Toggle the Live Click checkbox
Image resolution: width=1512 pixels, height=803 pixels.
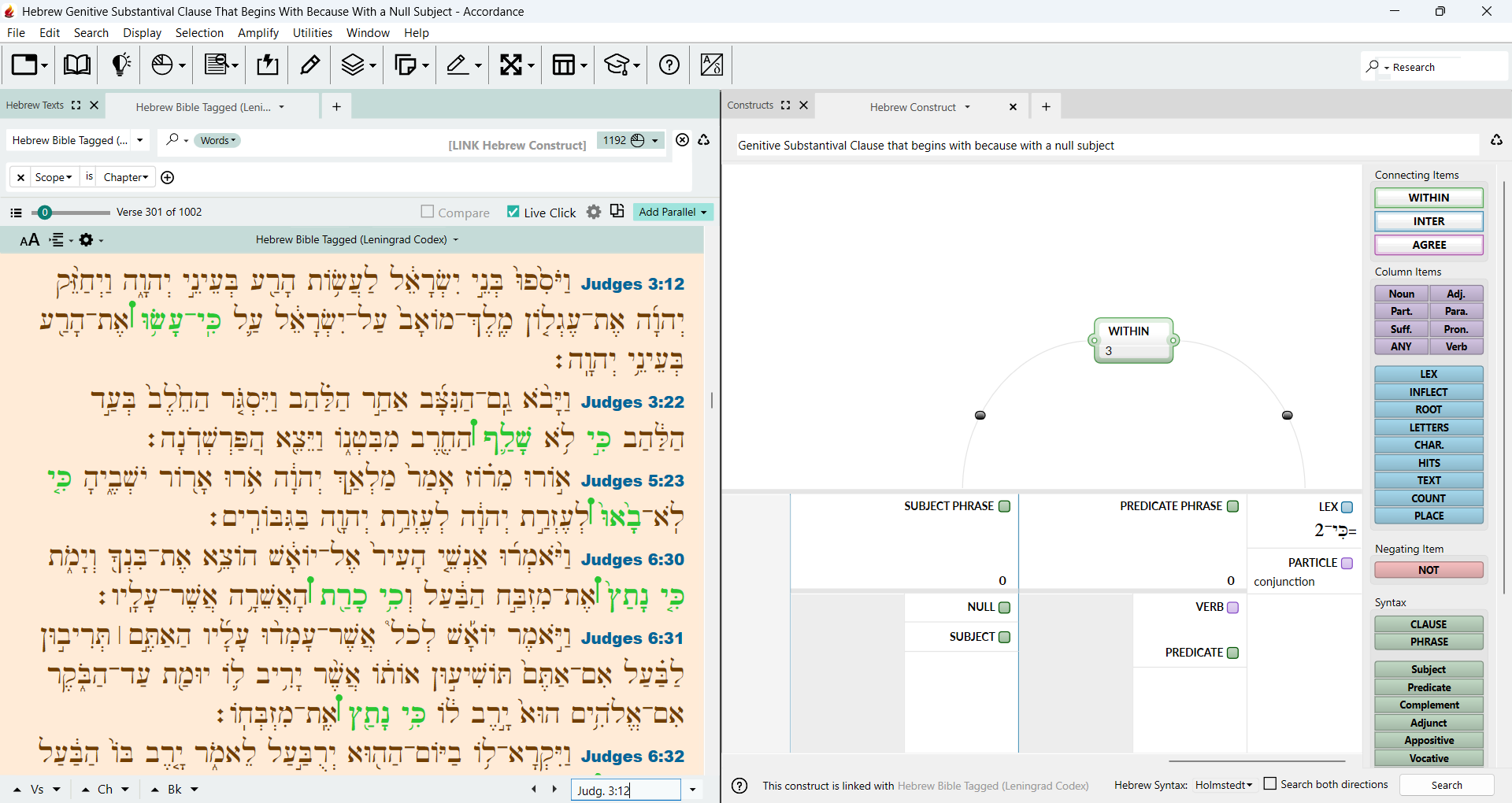(513, 212)
